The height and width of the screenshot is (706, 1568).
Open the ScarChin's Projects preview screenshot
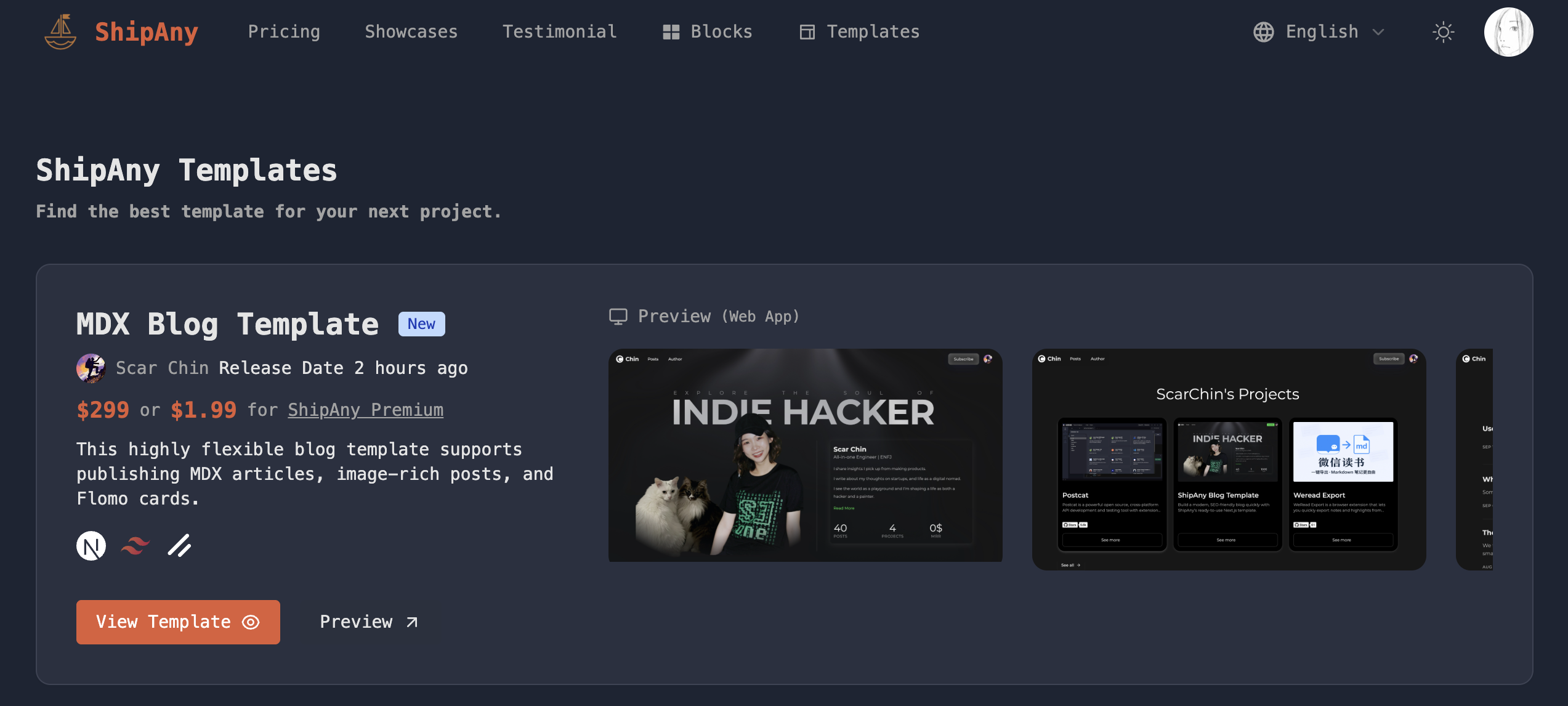1228,460
